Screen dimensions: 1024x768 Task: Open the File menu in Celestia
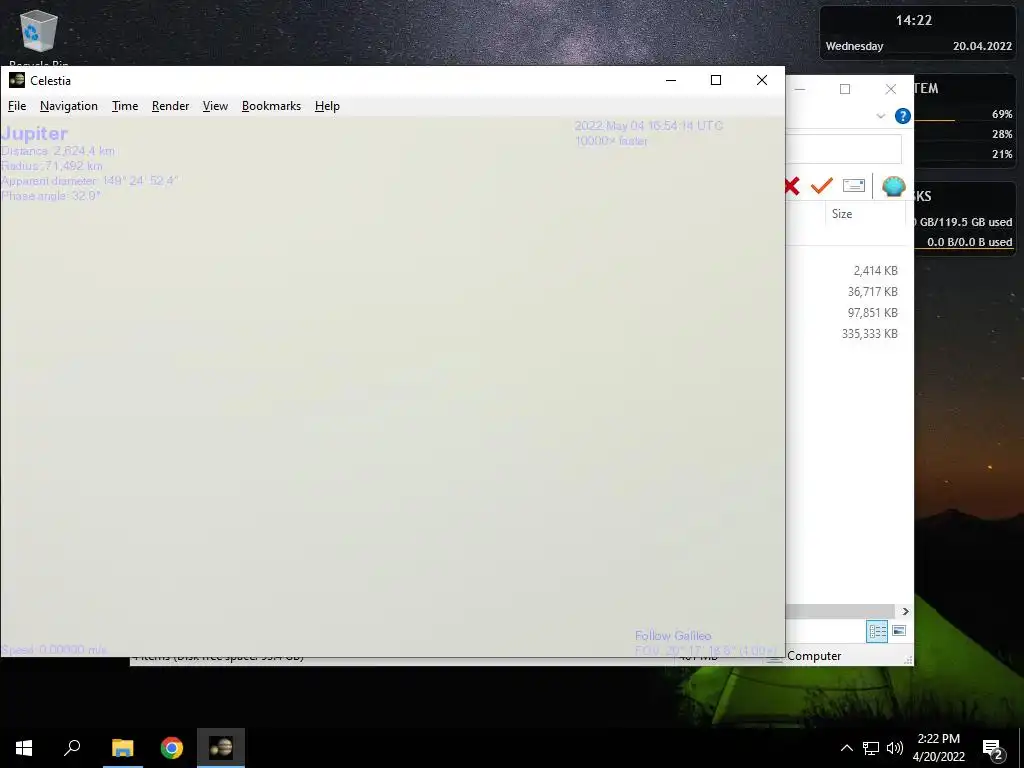click(17, 106)
